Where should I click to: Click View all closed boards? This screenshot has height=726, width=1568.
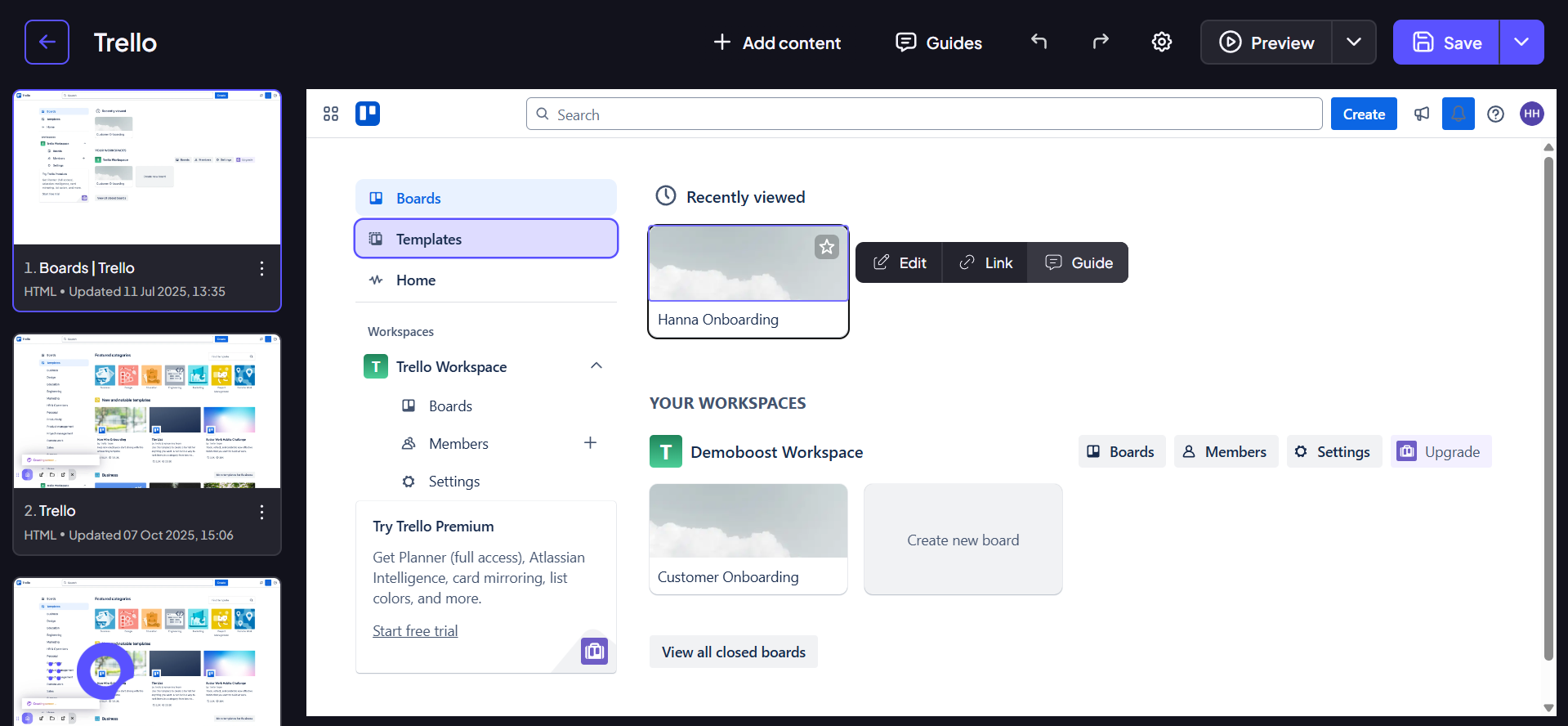[x=734, y=652]
